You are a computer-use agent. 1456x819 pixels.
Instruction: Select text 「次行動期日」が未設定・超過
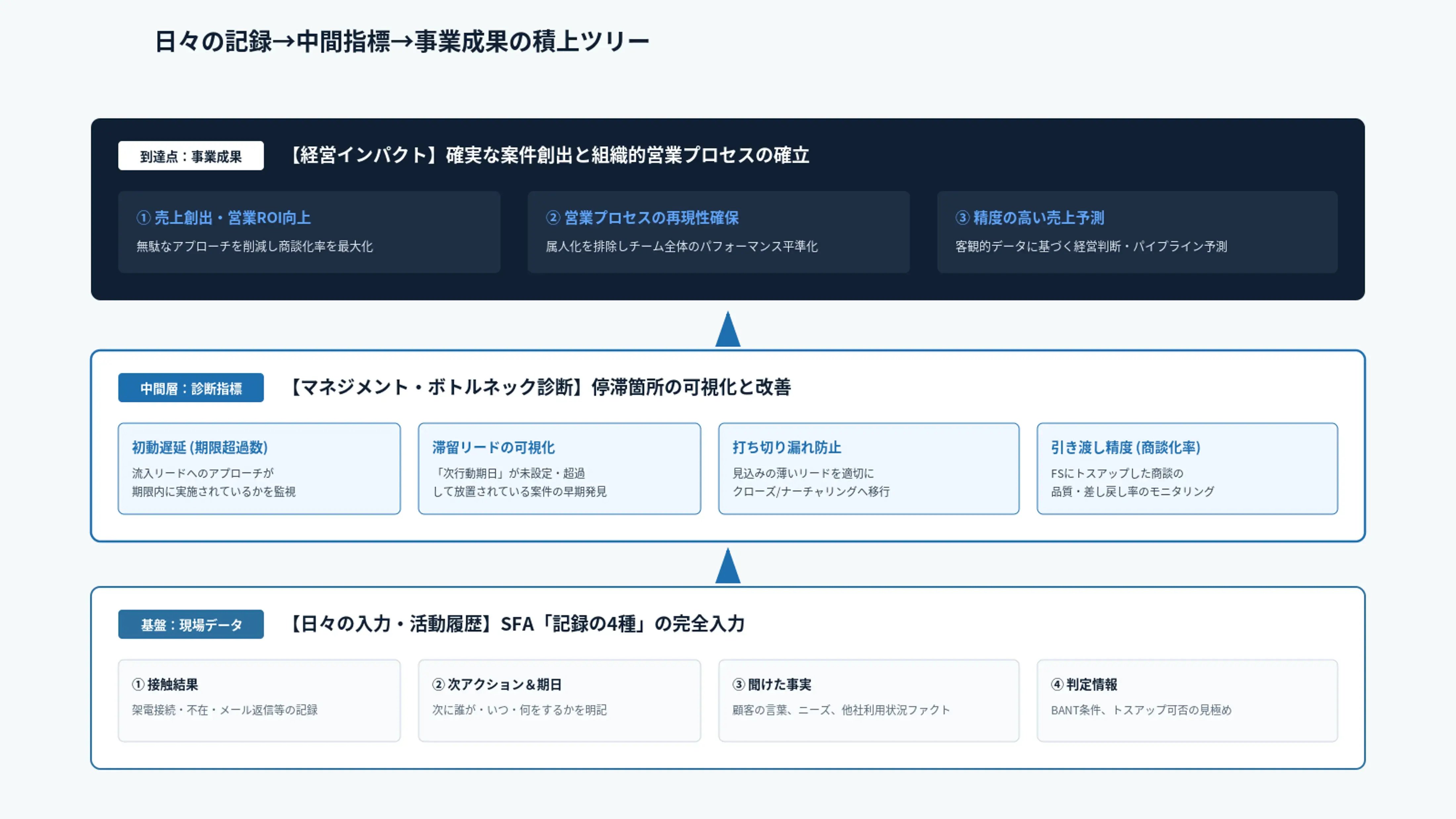[509, 473]
